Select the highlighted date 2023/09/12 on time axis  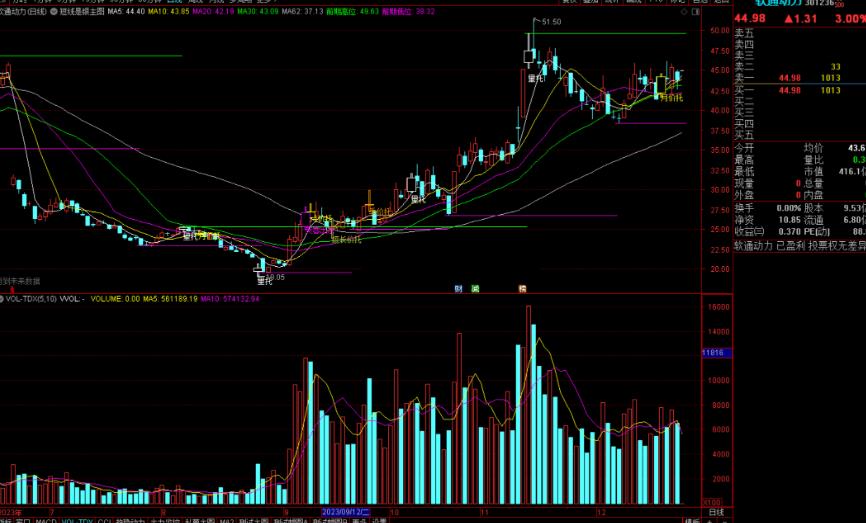pos(346,512)
